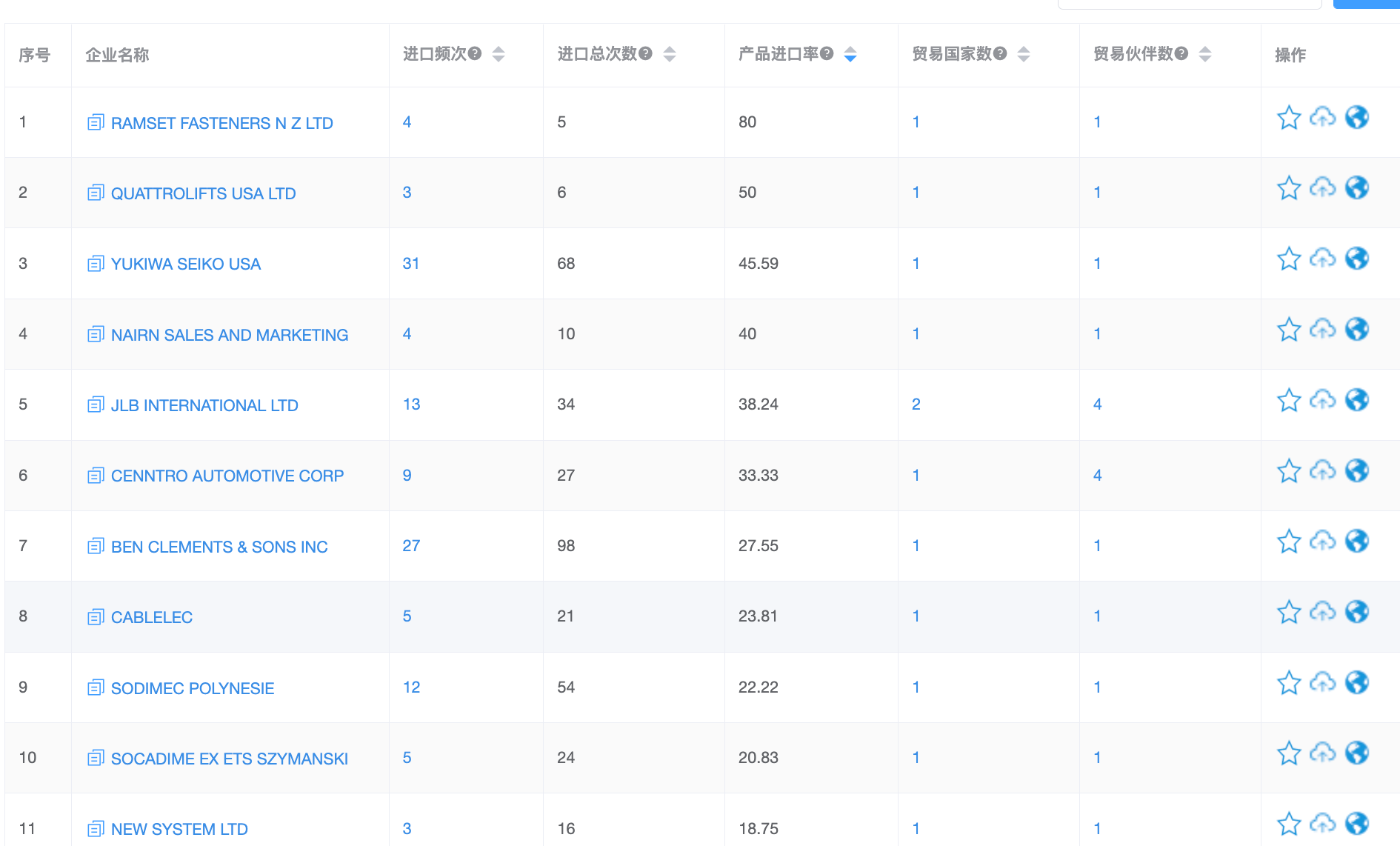Click trade partner count 4 for CENNTRO AUTOMOTIVE
1400x846 pixels.
[1097, 475]
